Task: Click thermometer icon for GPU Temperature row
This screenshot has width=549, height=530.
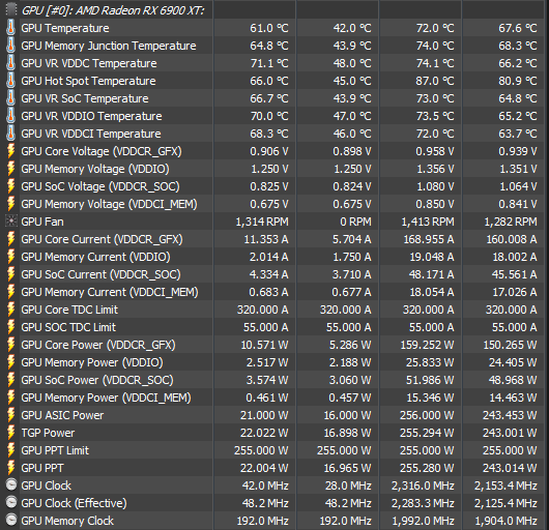Action: click(x=11, y=28)
